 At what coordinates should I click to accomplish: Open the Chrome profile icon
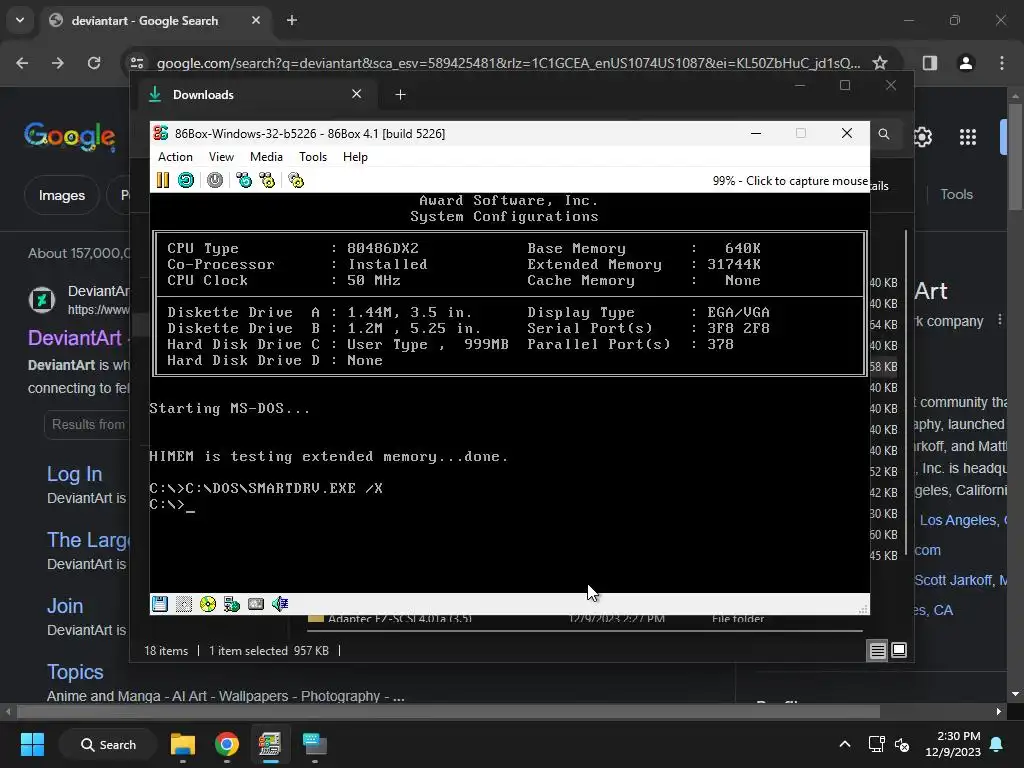coord(966,63)
